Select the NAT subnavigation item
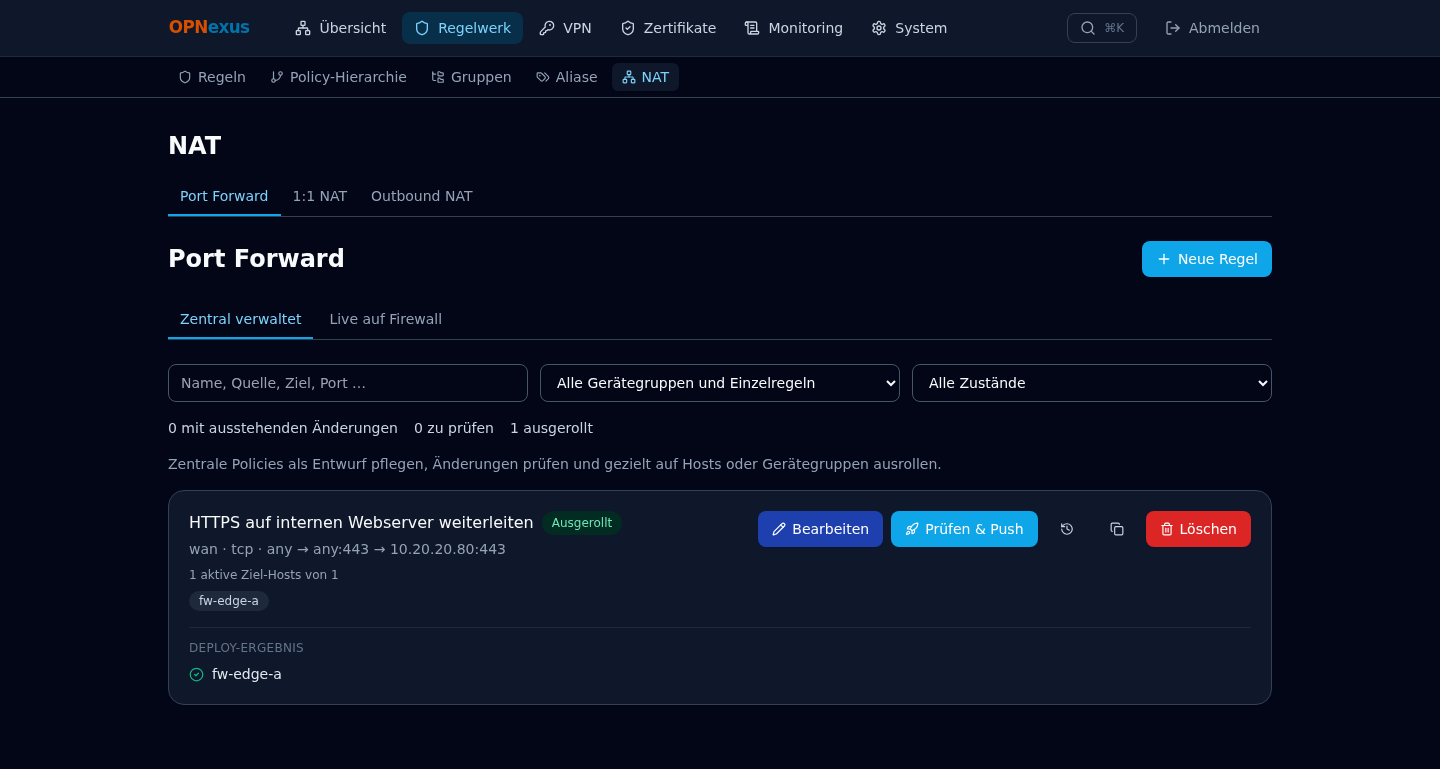Image resolution: width=1440 pixels, height=769 pixels. [x=645, y=77]
